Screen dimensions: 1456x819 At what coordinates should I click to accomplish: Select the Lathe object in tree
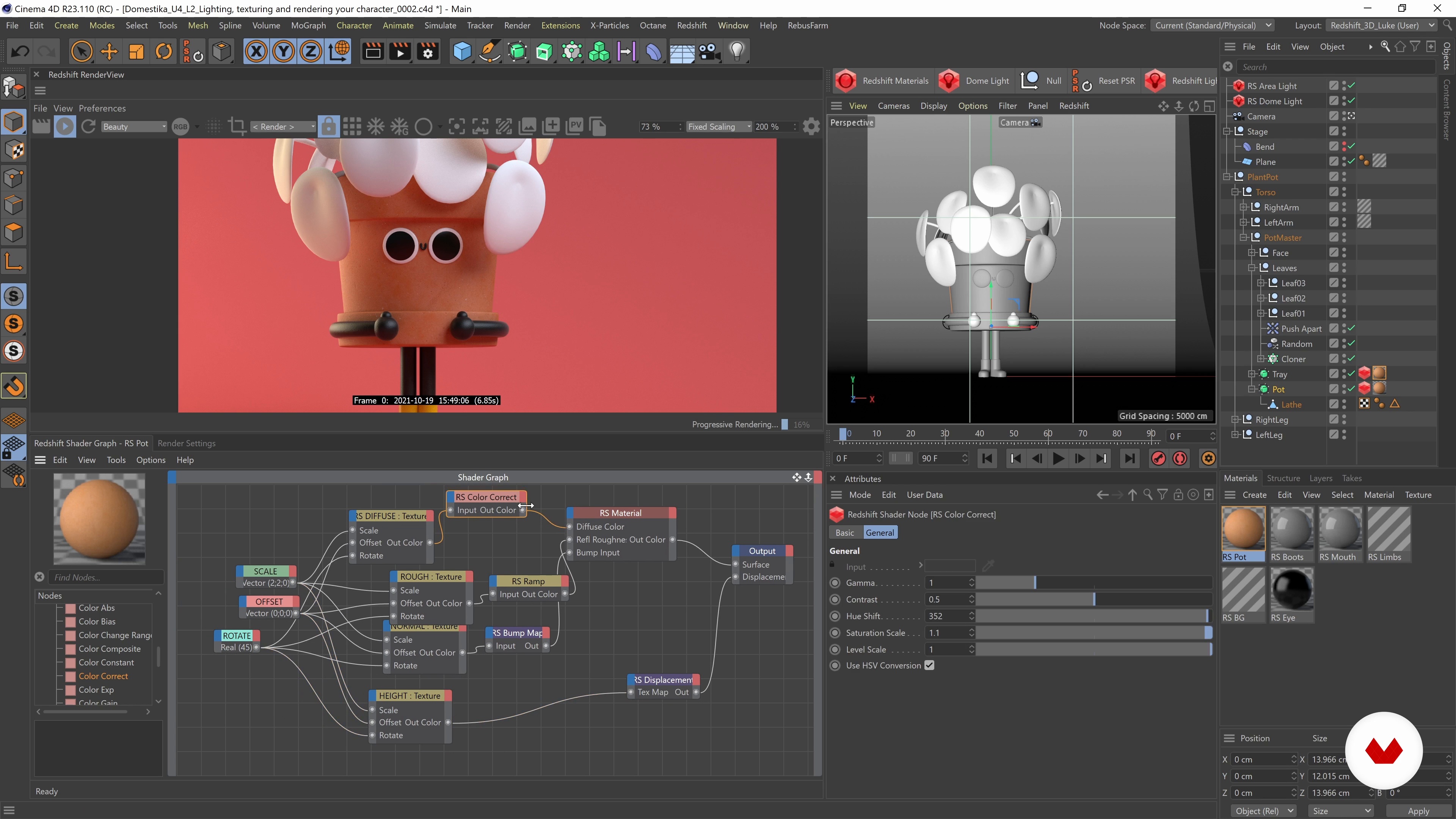(x=1291, y=405)
